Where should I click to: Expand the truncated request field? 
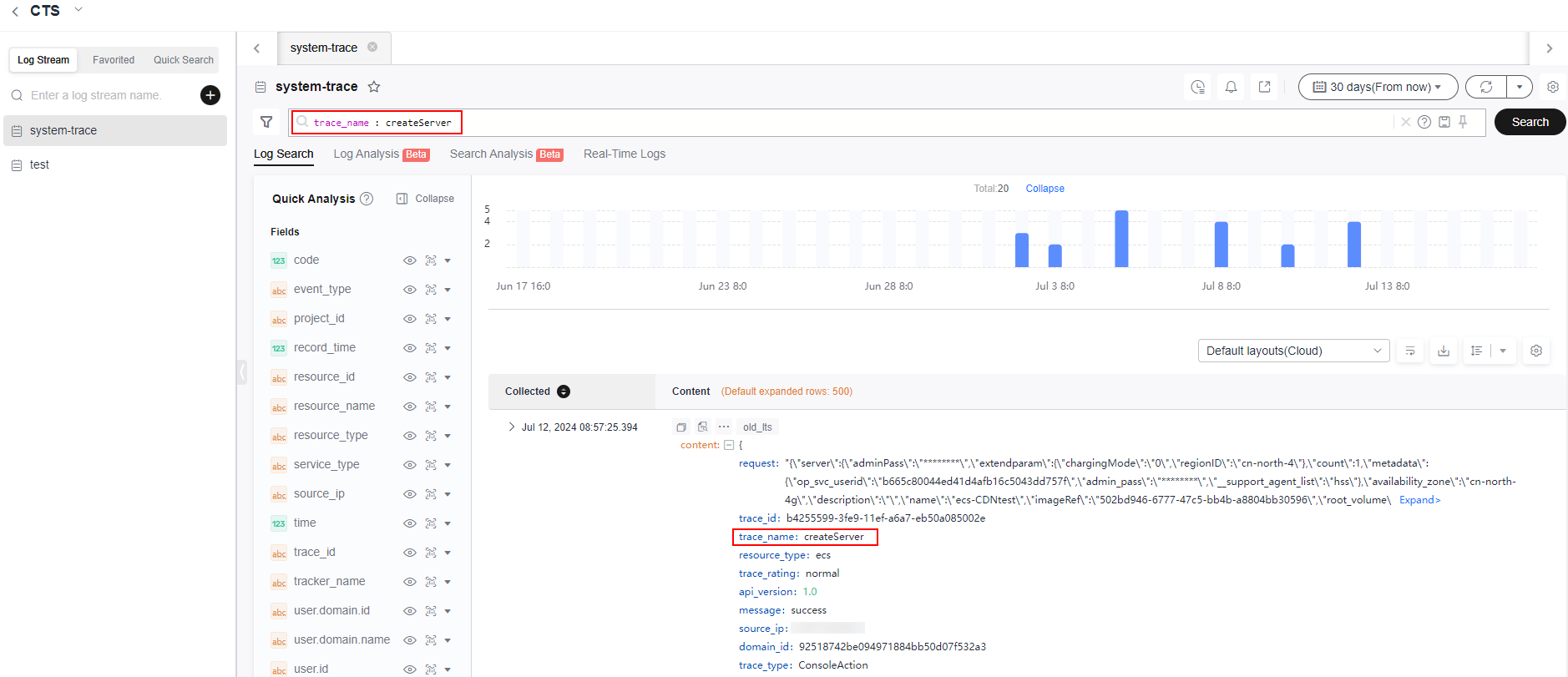tap(1420, 500)
